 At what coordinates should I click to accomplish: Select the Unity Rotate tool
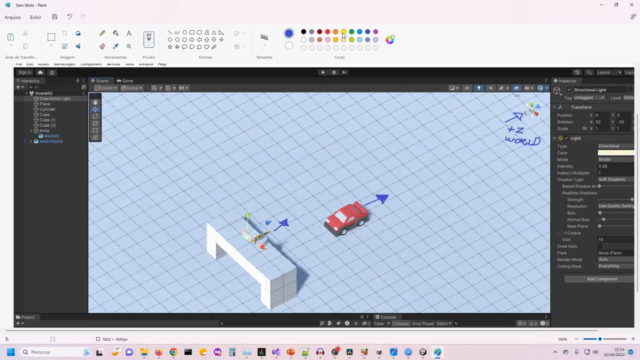point(95,116)
